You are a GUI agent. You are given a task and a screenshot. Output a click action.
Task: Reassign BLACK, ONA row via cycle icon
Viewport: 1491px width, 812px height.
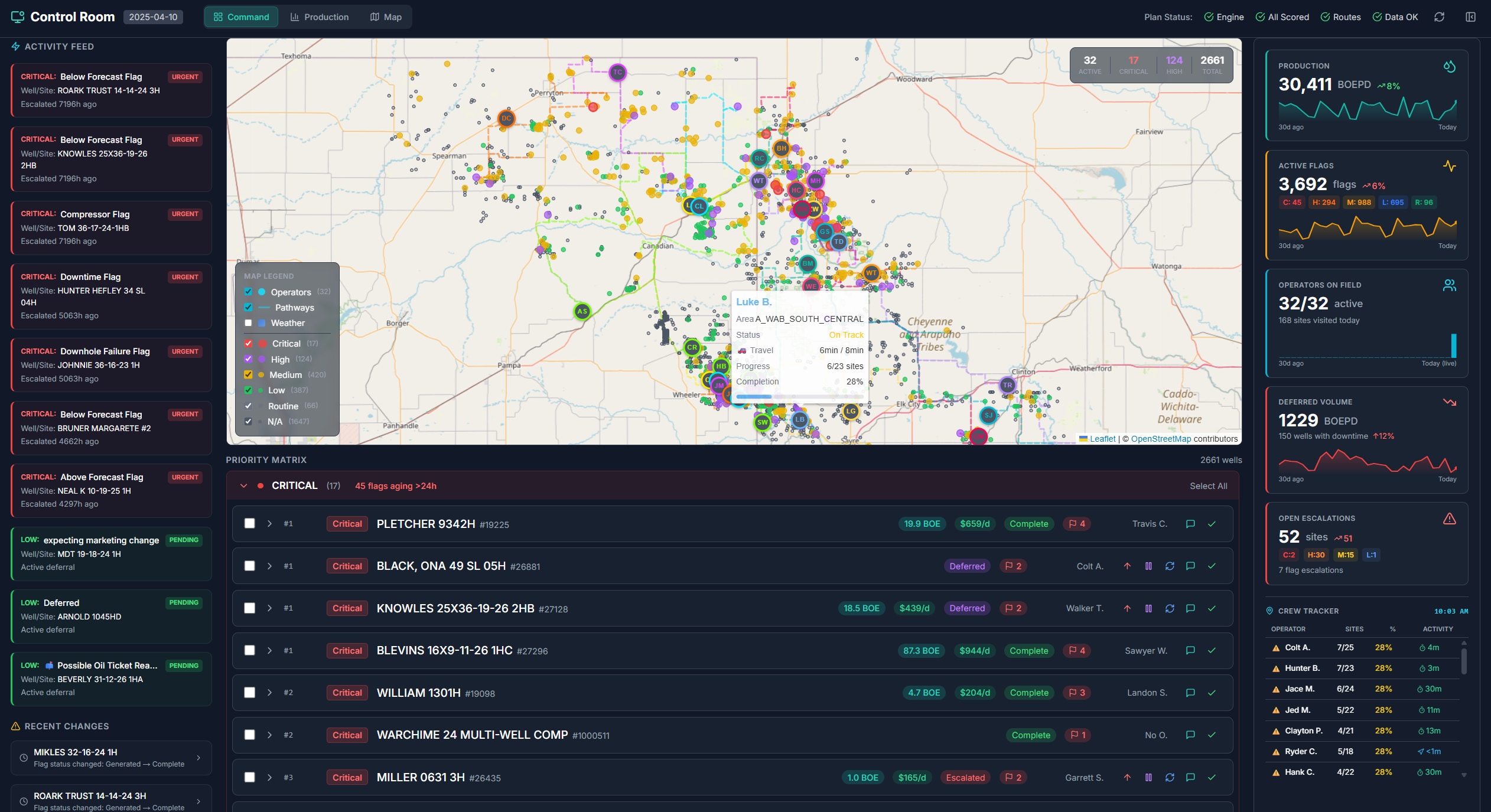tap(1169, 566)
